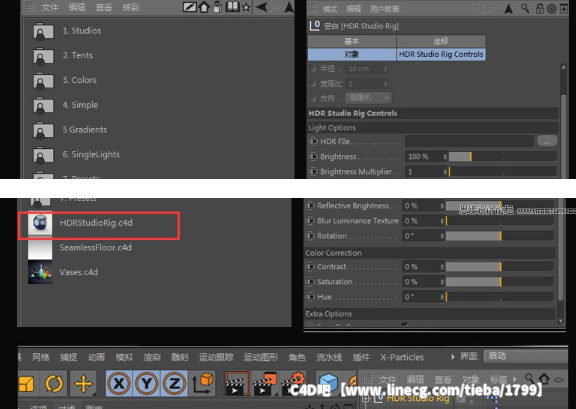The height and width of the screenshot is (409, 576).
Task: Click the object manager search magnifier icon
Action: pos(530,378)
